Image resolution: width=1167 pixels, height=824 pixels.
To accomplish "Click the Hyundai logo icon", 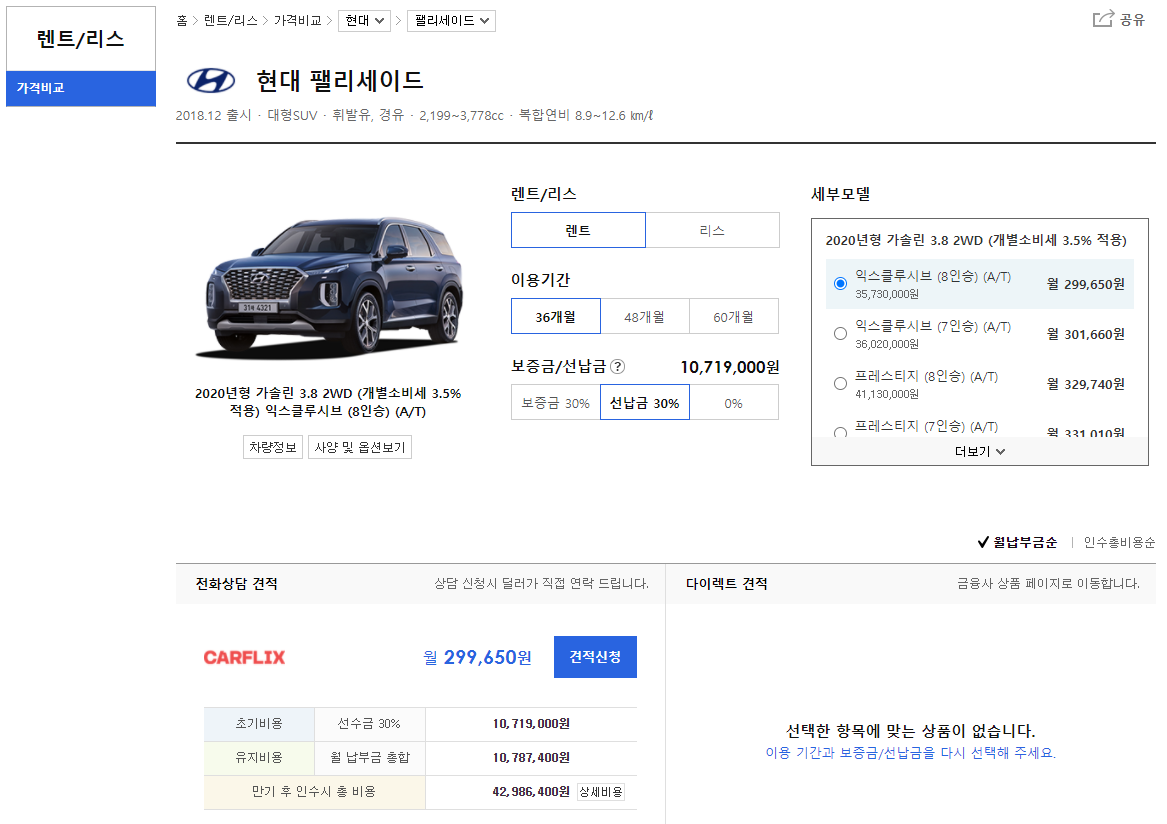I will click(x=211, y=80).
